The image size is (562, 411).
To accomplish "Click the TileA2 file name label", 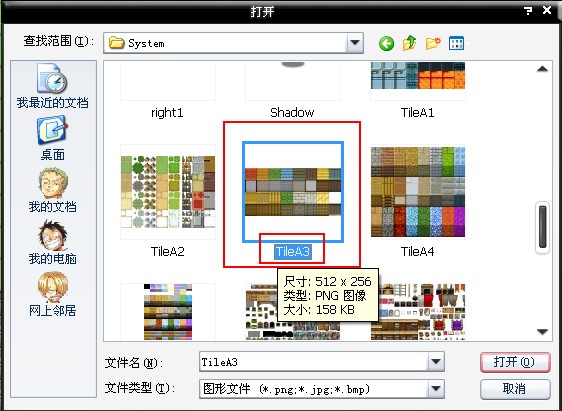I will click(167, 252).
